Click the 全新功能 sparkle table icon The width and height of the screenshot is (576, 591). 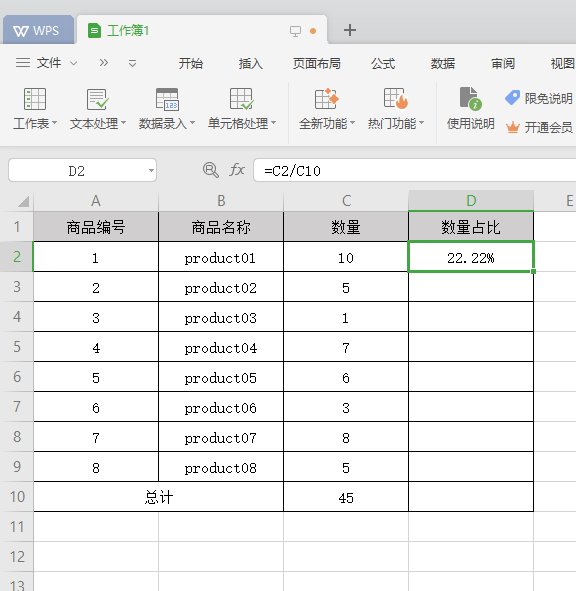(x=326, y=99)
